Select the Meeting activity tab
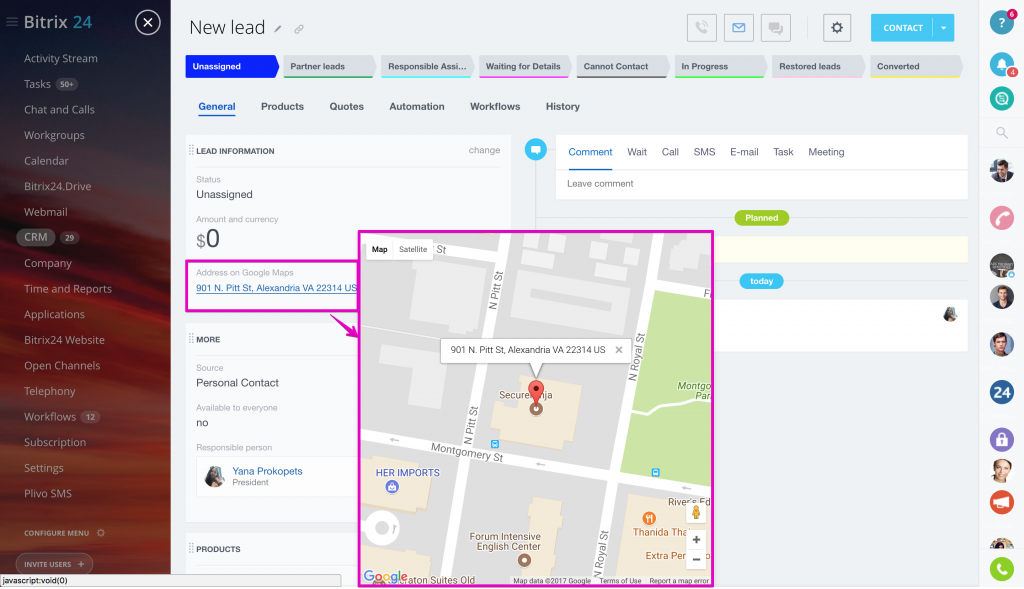The height and width of the screenshot is (589, 1024). click(x=826, y=152)
